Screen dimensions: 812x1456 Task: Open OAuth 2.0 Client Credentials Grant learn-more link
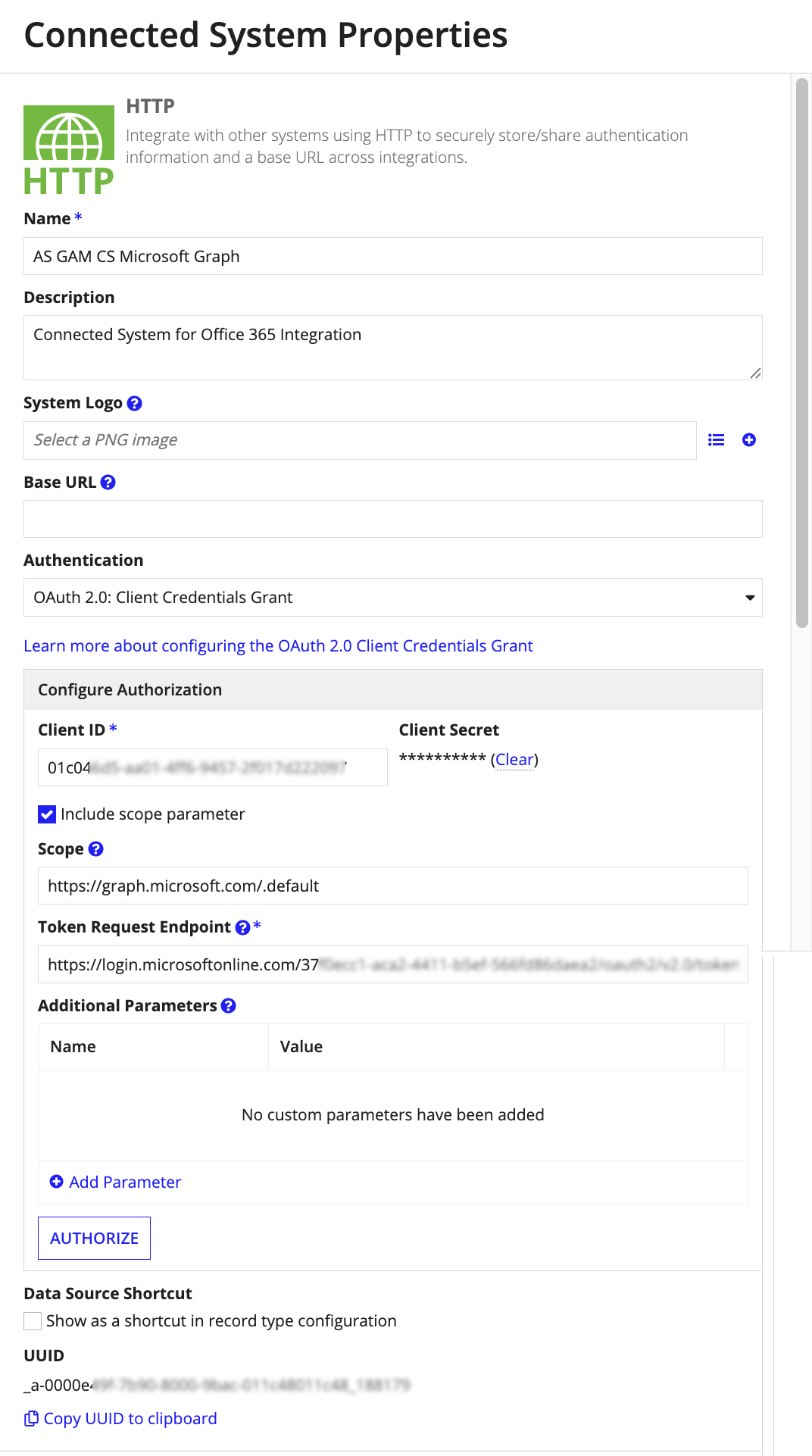(x=278, y=646)
